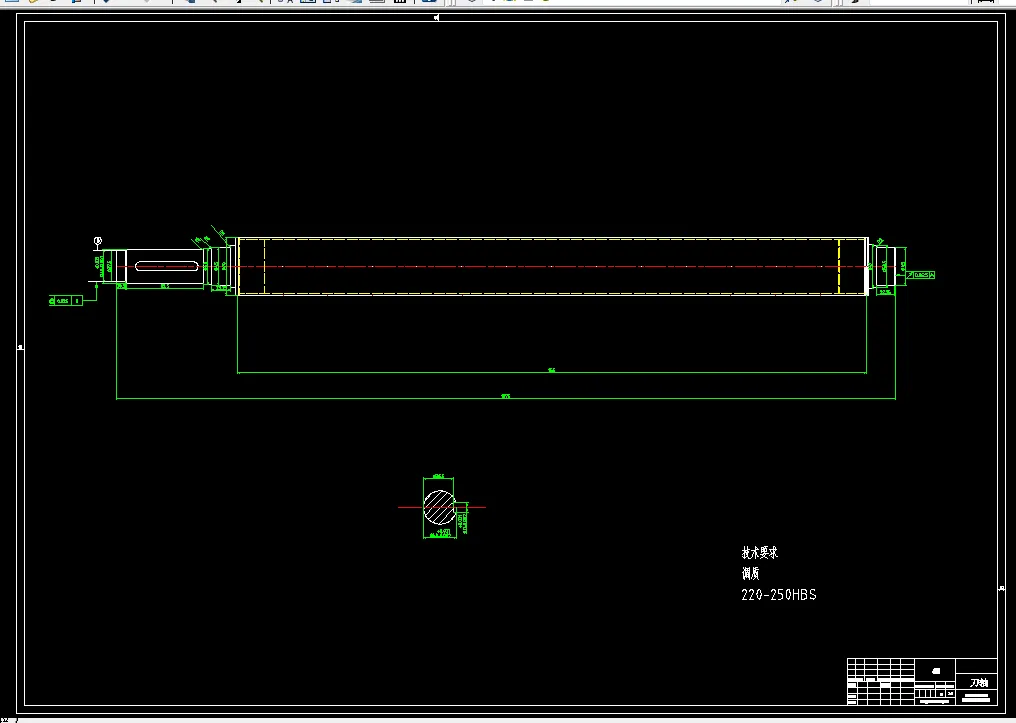Viewport: 1016px width, 723px height.
Task: Pick the overall shaft length dimension text
Action: tap(505, 396)
